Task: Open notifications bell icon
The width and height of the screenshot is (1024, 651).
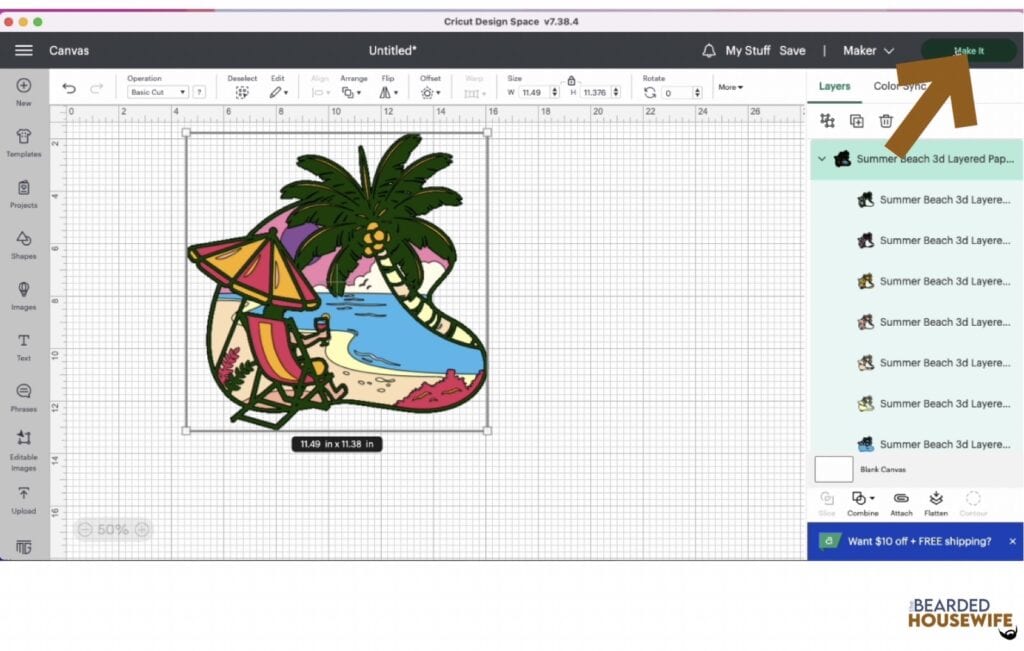Action: click(709, 50)
